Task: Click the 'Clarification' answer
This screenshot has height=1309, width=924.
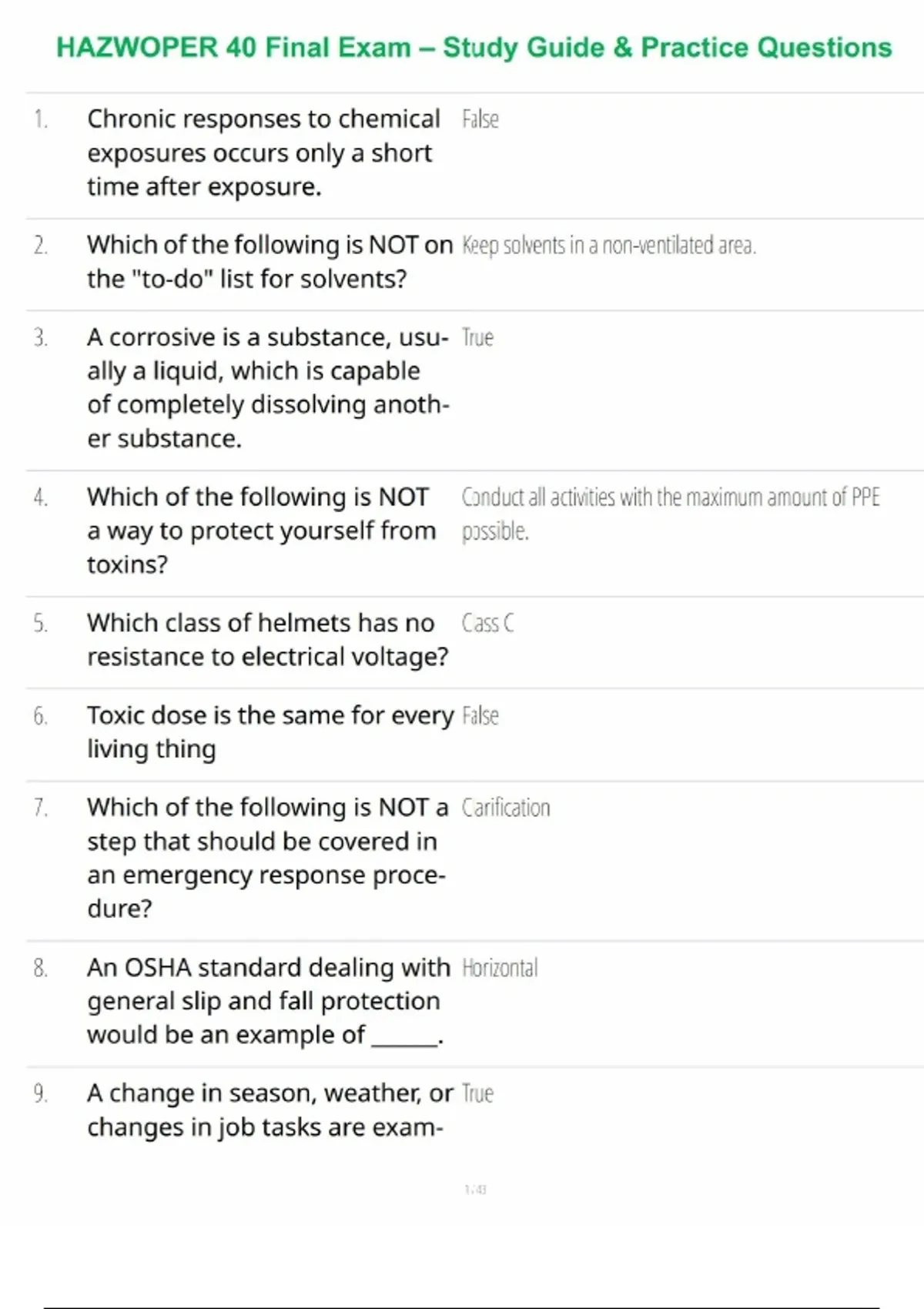Action: [x=506, y=808]
